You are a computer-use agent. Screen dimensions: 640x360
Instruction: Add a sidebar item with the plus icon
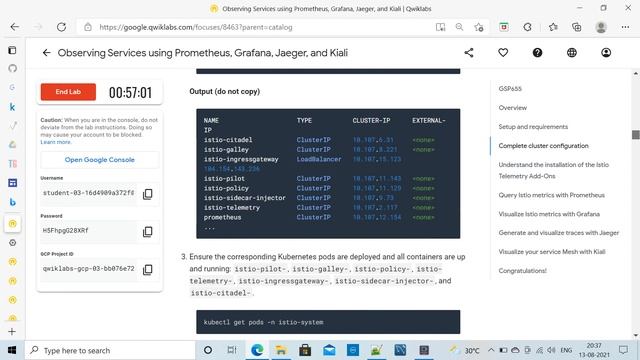click(12, 331)
